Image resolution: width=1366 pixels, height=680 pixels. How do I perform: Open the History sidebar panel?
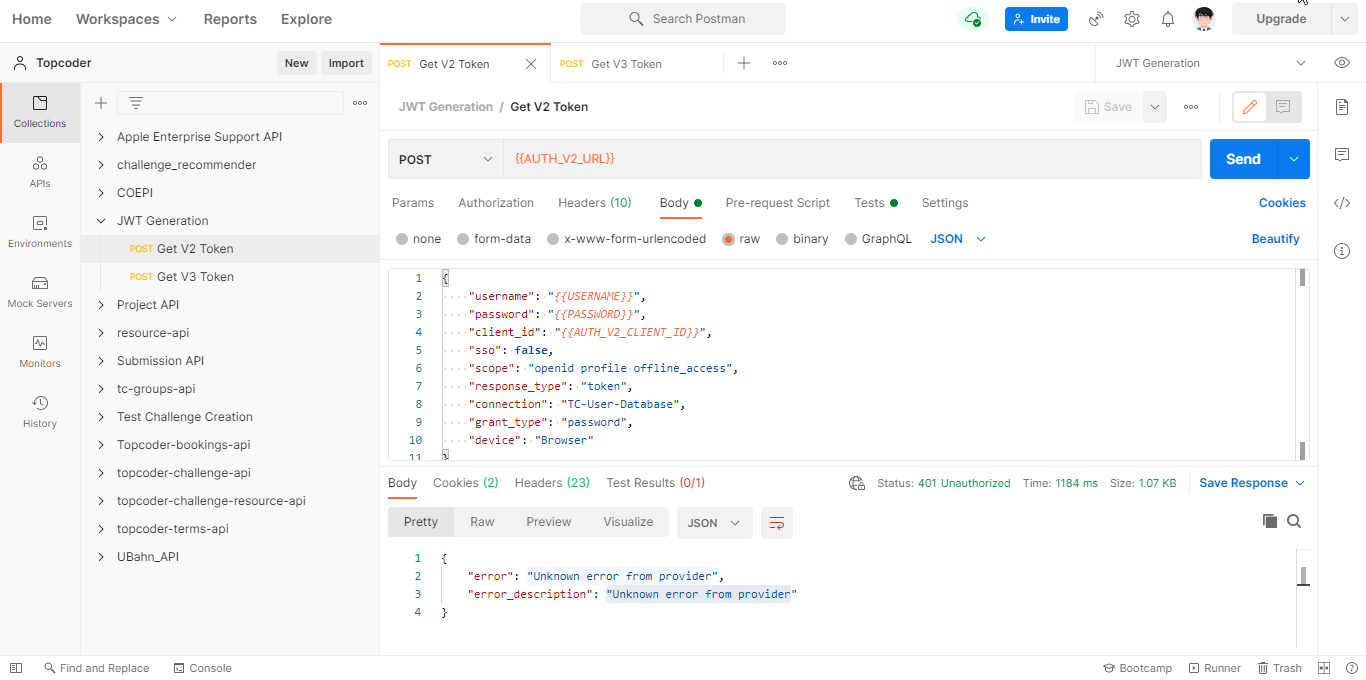(40, 412)
